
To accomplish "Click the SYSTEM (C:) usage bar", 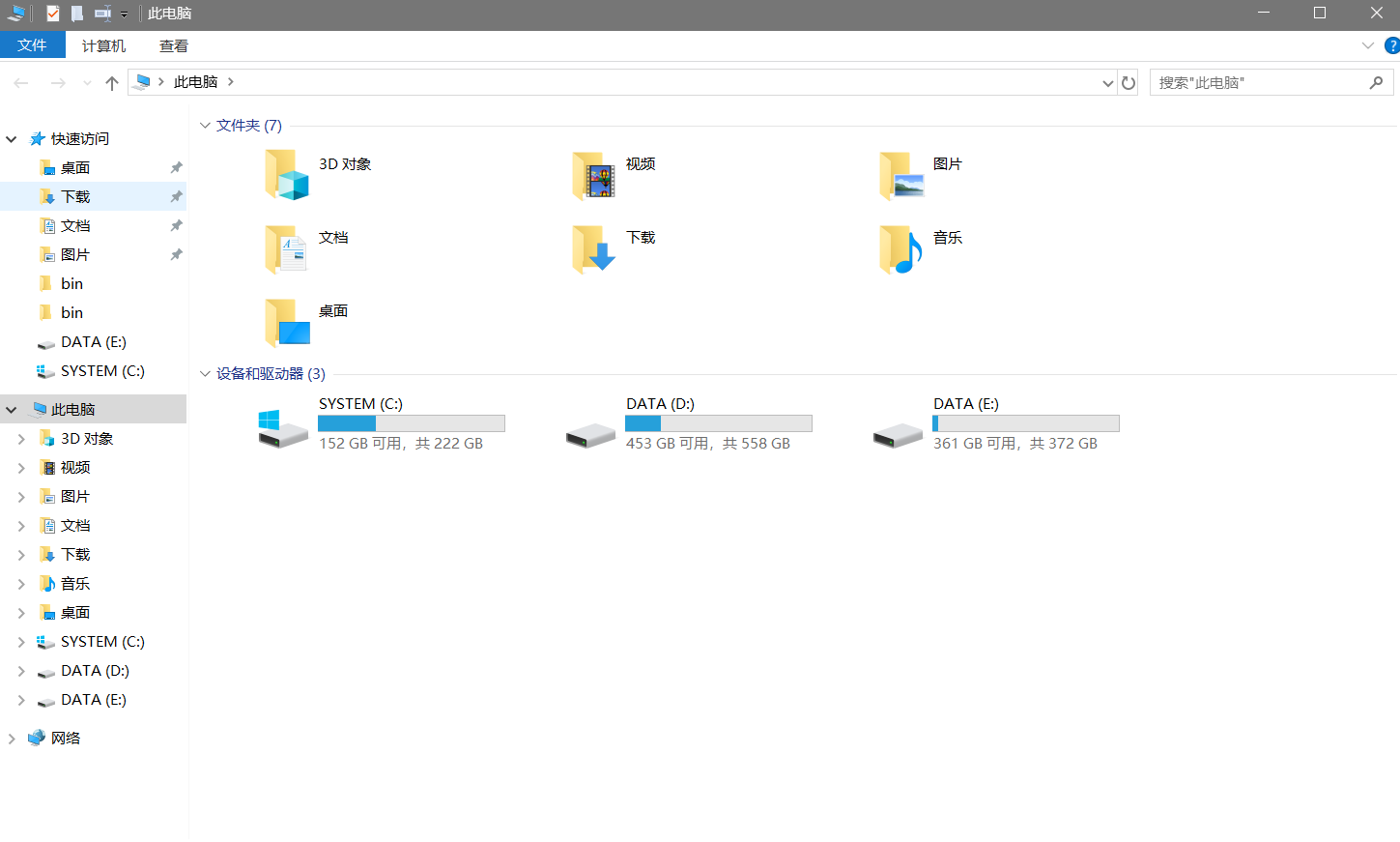I will (412, 423).
